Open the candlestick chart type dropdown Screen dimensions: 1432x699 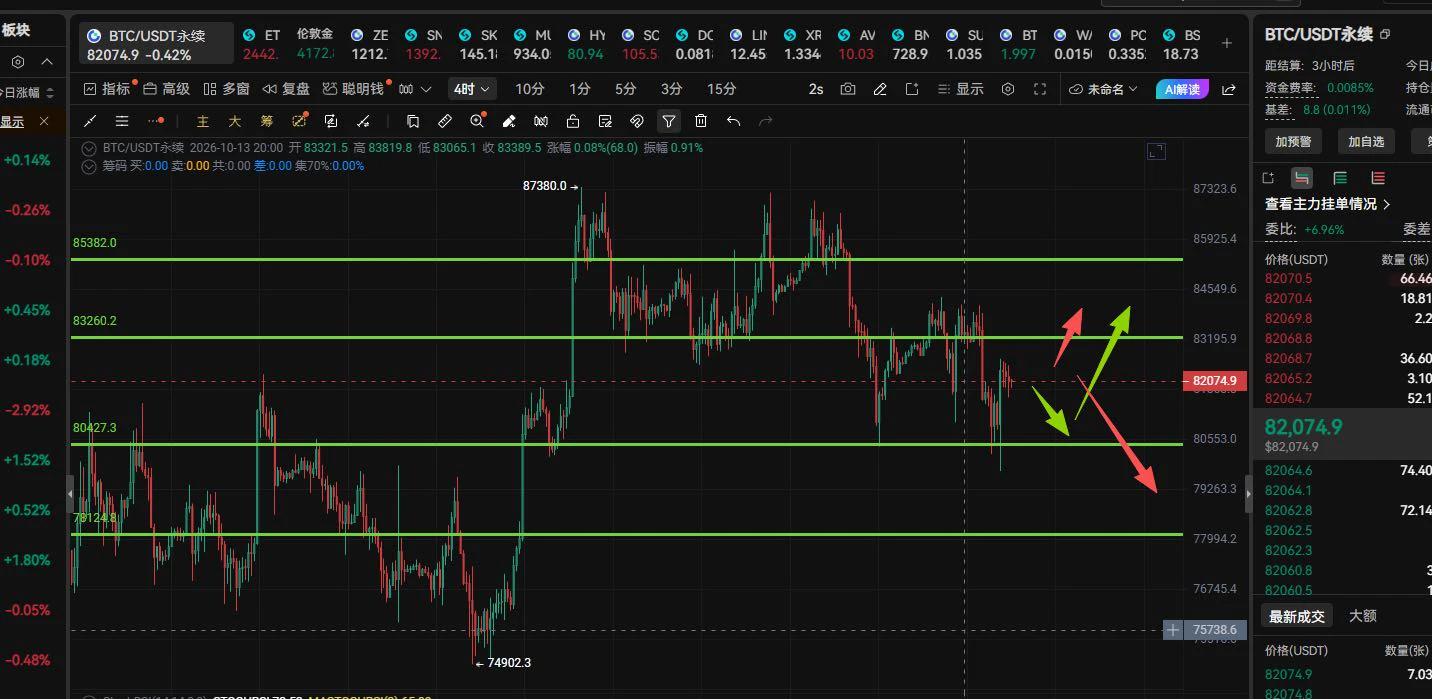point(414,89)
